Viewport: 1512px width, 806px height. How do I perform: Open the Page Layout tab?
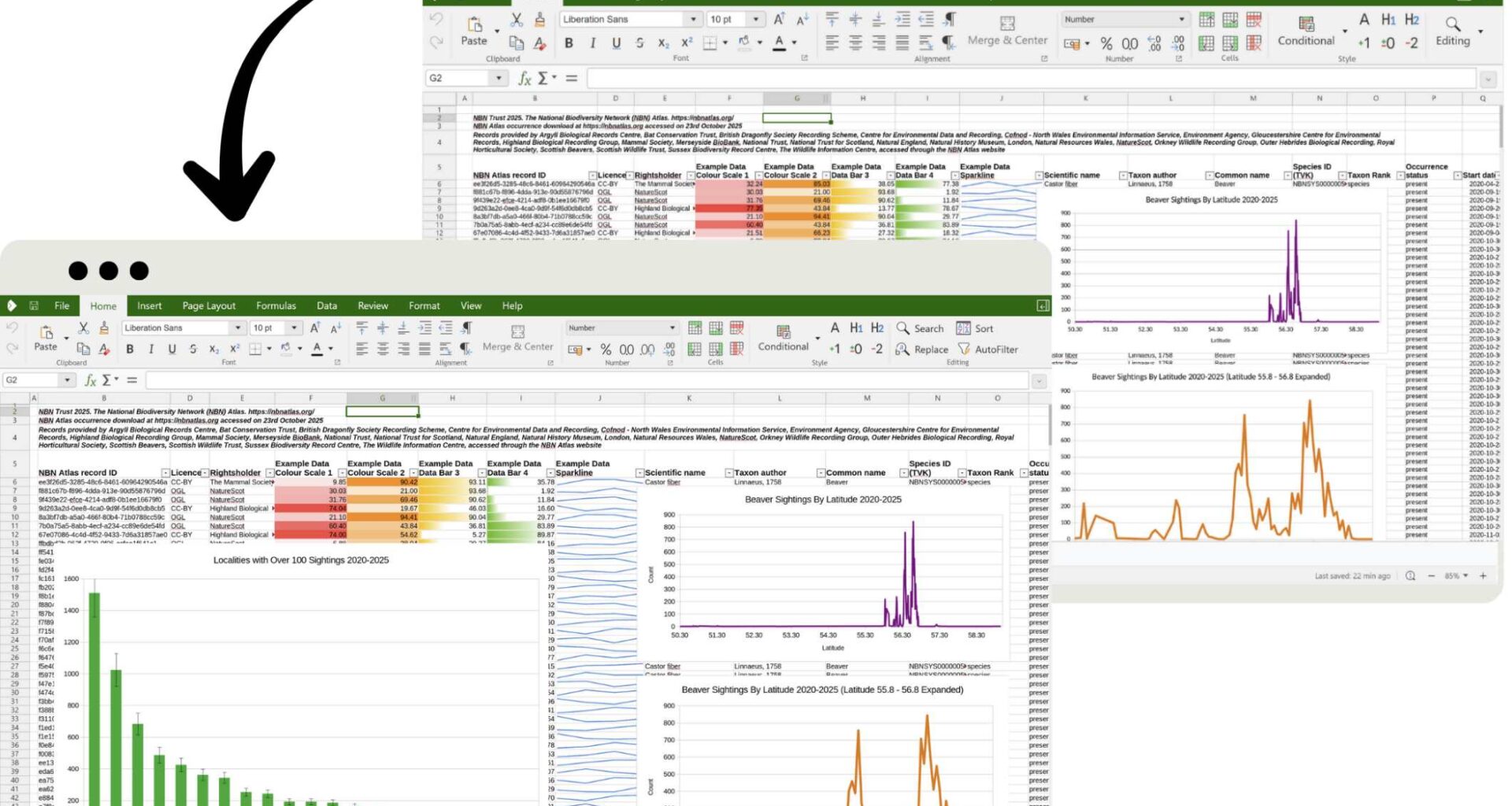208,305
